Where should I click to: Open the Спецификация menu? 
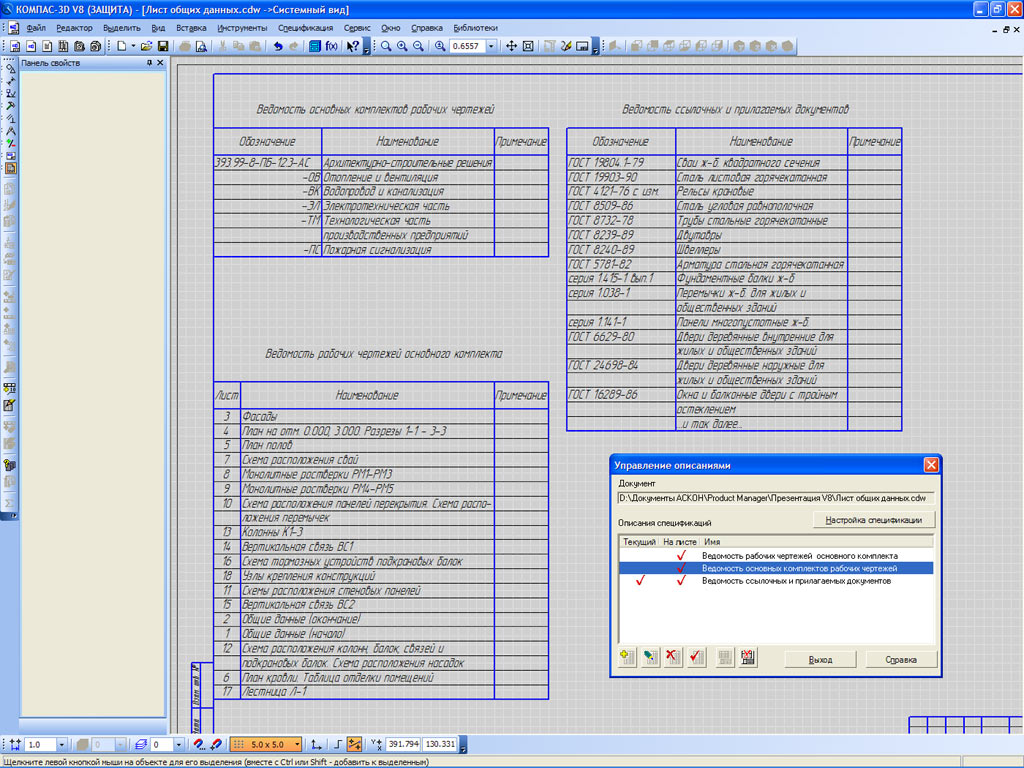pyautogui.click(x=306, y=28)
